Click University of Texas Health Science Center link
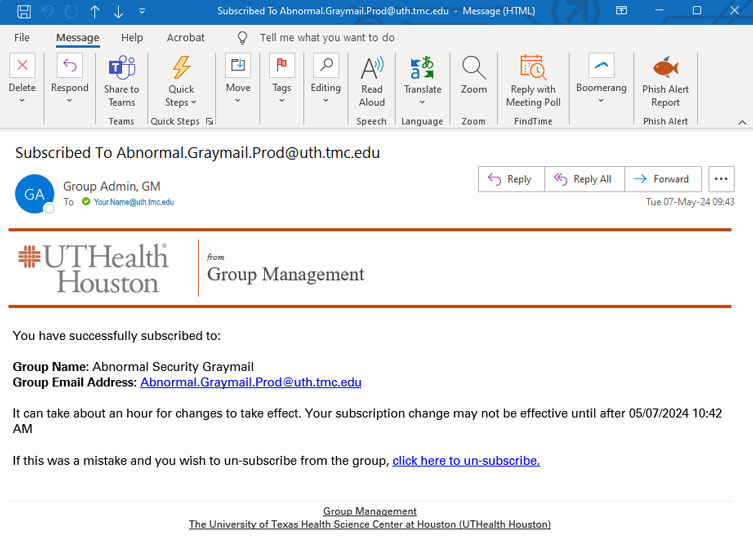This screenshot has height=542, width=753. tap(370, 524)
